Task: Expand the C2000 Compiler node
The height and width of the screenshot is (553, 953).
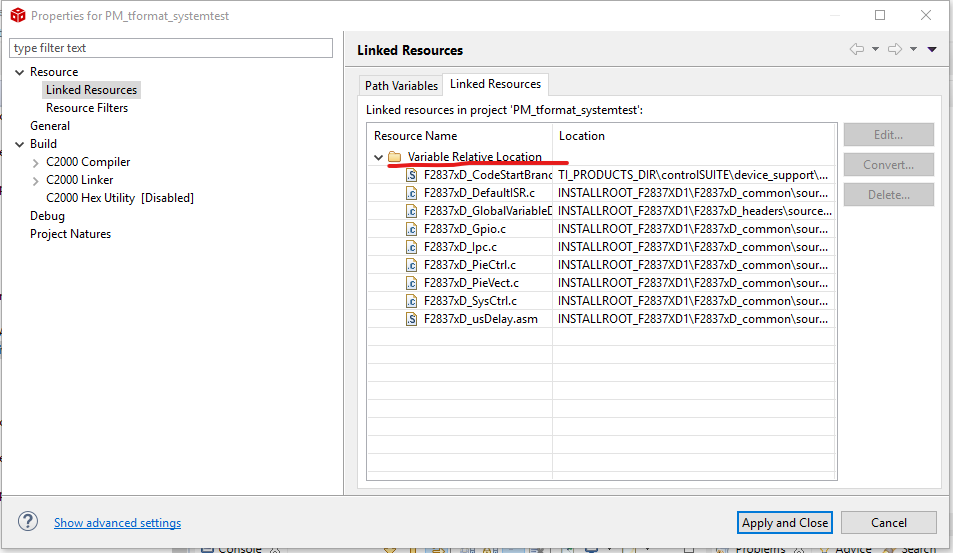Action: pyautogui.click(x=36, y=162)
